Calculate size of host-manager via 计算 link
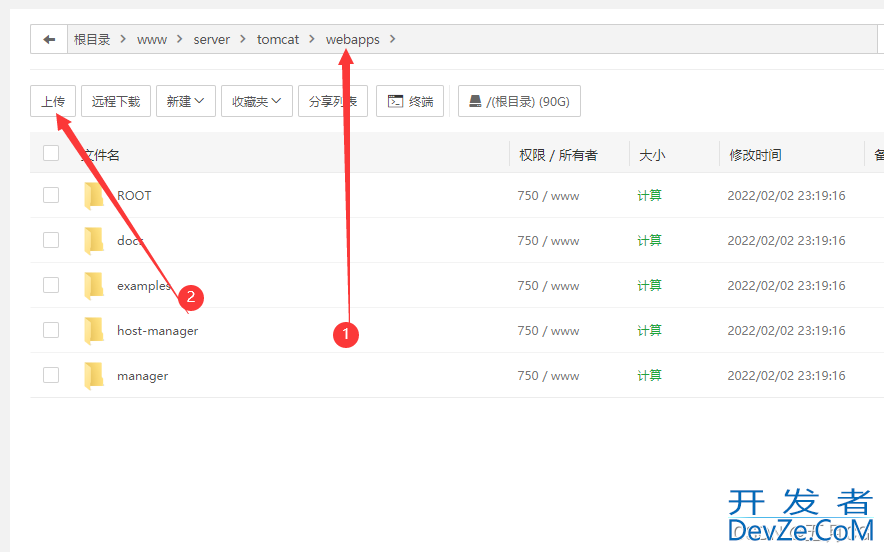This screenshot has height=552, width=884. click(649, 330)
